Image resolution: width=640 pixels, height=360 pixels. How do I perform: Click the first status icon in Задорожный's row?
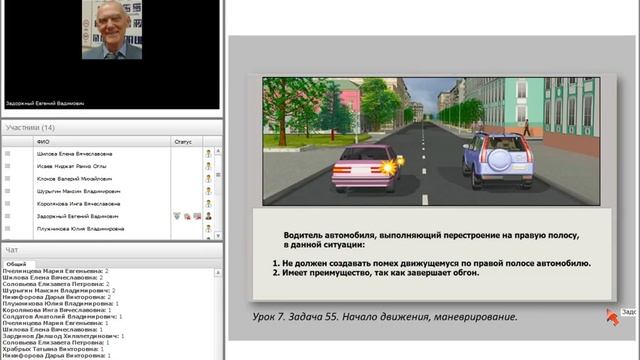click(177, 216)
